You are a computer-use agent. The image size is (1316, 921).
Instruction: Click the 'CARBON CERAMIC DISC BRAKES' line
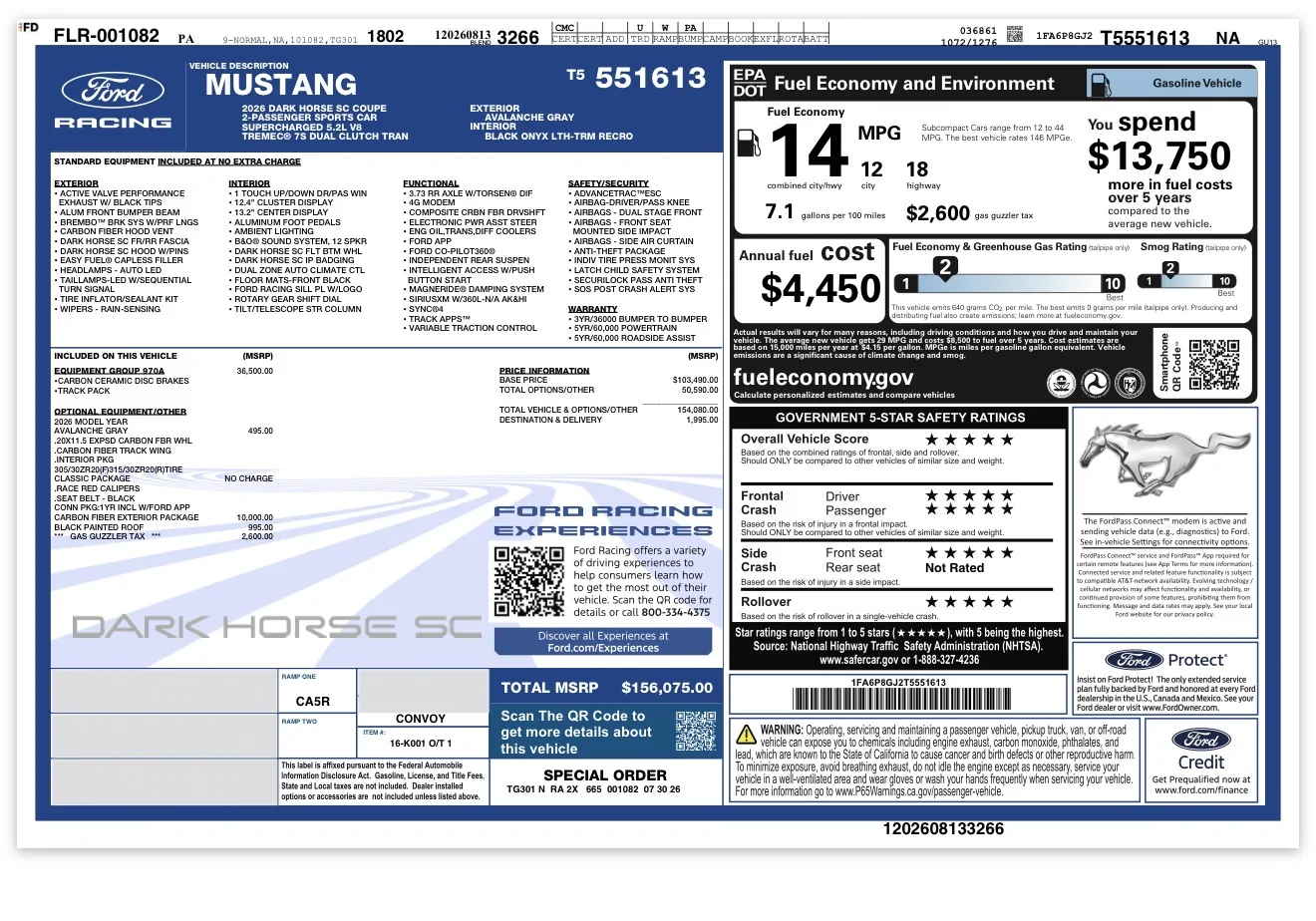(x=124, y=381)
